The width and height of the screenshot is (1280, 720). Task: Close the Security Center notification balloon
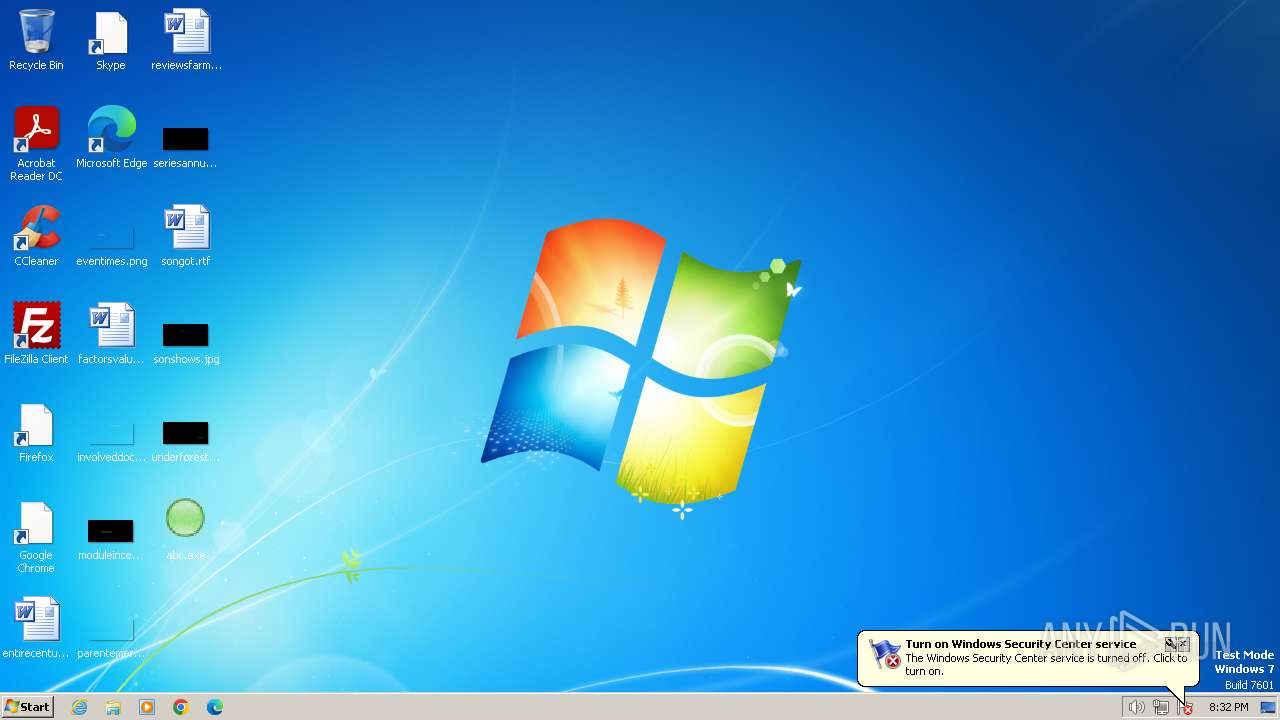(x=1184, y=644)
